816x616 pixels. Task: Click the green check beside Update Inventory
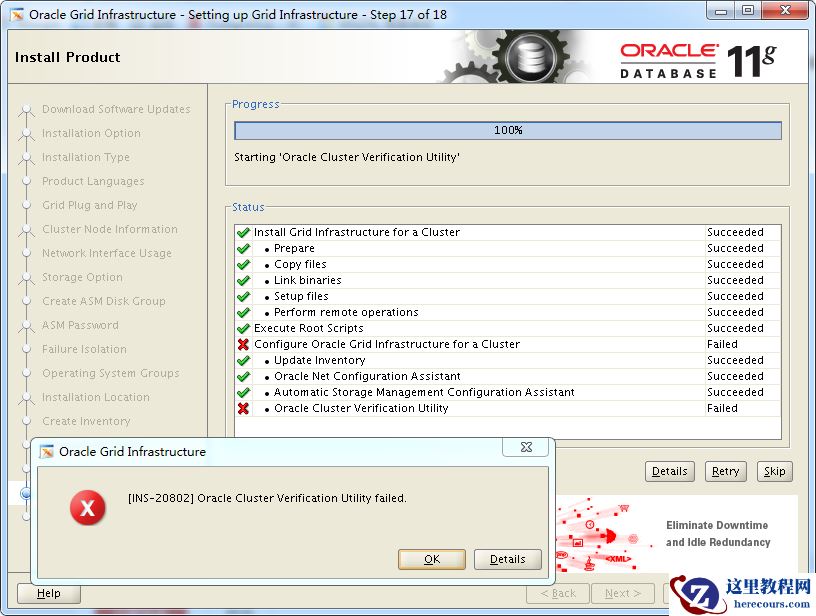click(x=243, y=361)
